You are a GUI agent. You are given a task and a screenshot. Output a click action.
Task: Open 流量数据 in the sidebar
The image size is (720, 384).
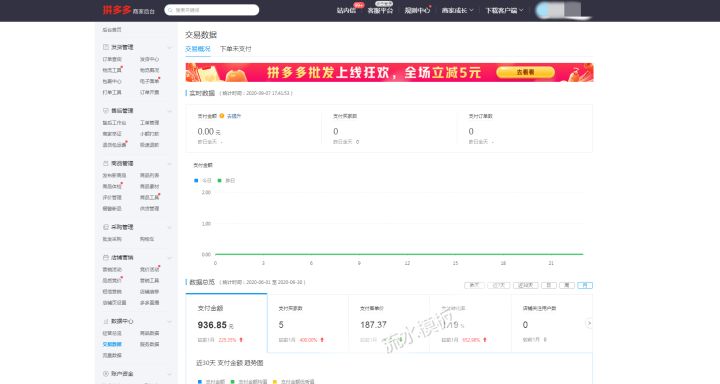pos(112,355)
